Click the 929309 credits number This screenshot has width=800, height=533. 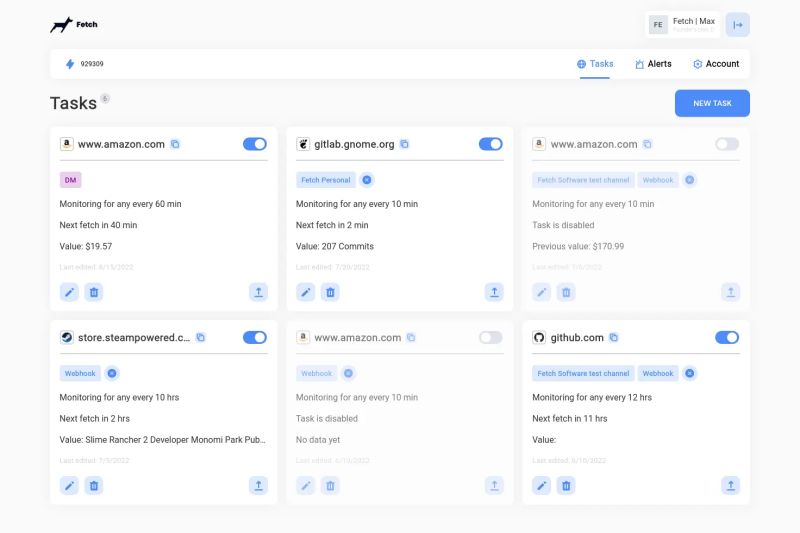(x=92, y=64)
